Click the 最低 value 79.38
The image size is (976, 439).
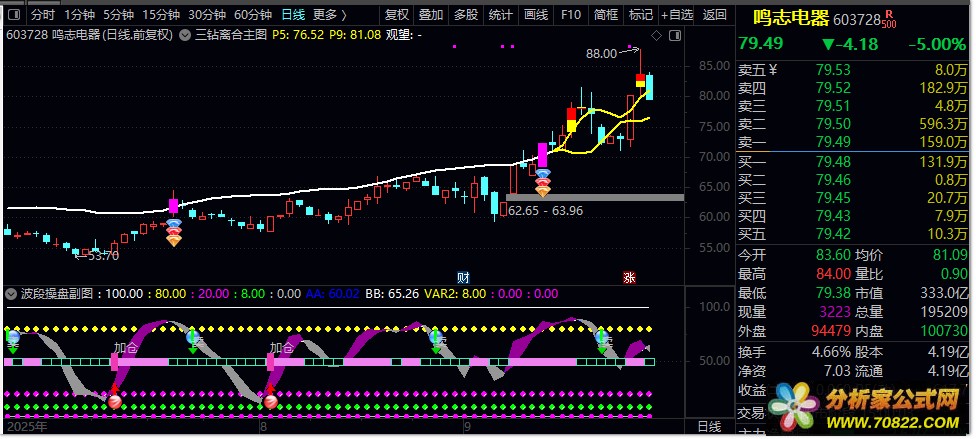click(x=833, y=293)
